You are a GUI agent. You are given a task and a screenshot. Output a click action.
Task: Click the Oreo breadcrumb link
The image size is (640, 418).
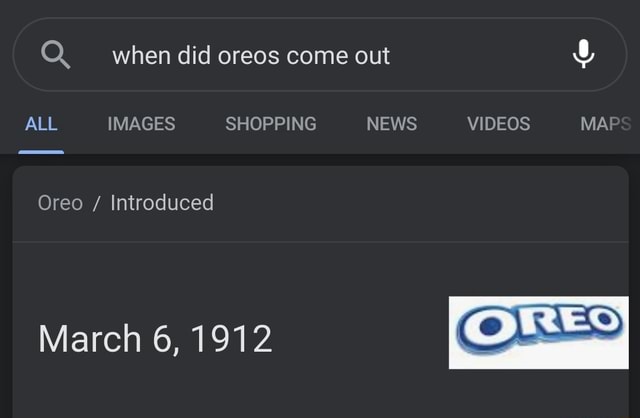click(60, 203)
